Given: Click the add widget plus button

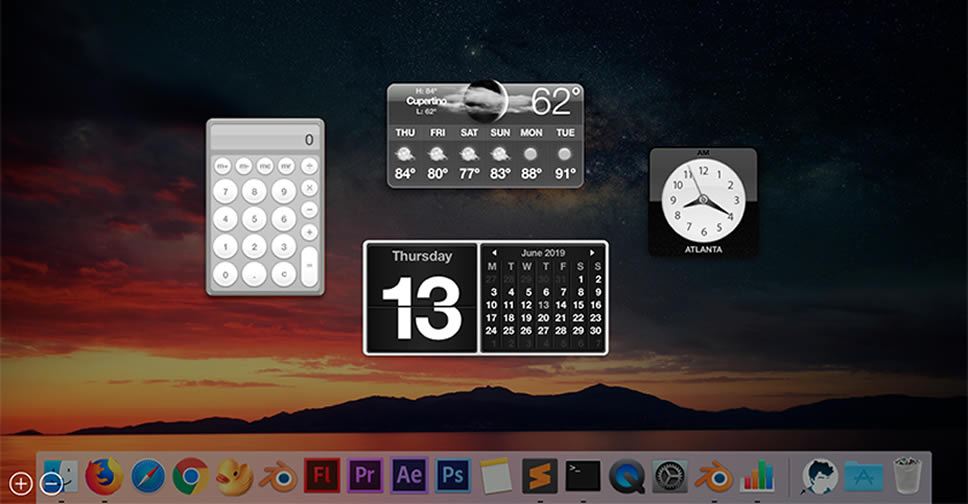Looking at the screenshot, I should [x=20, y=484].
